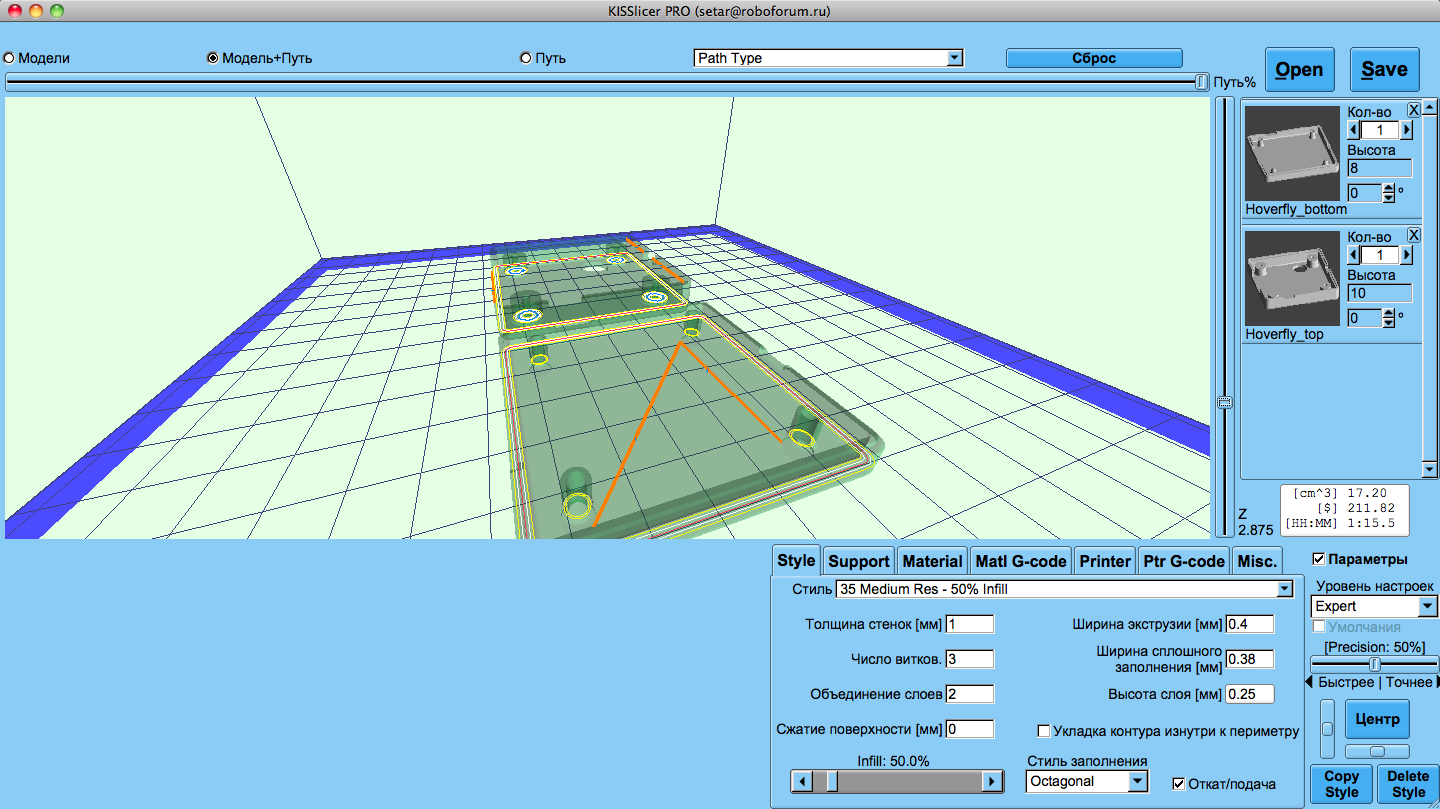The height and width of the screenshot is (809, 1440).
Task: Switch to the Support tab
Action: [858, 561]
